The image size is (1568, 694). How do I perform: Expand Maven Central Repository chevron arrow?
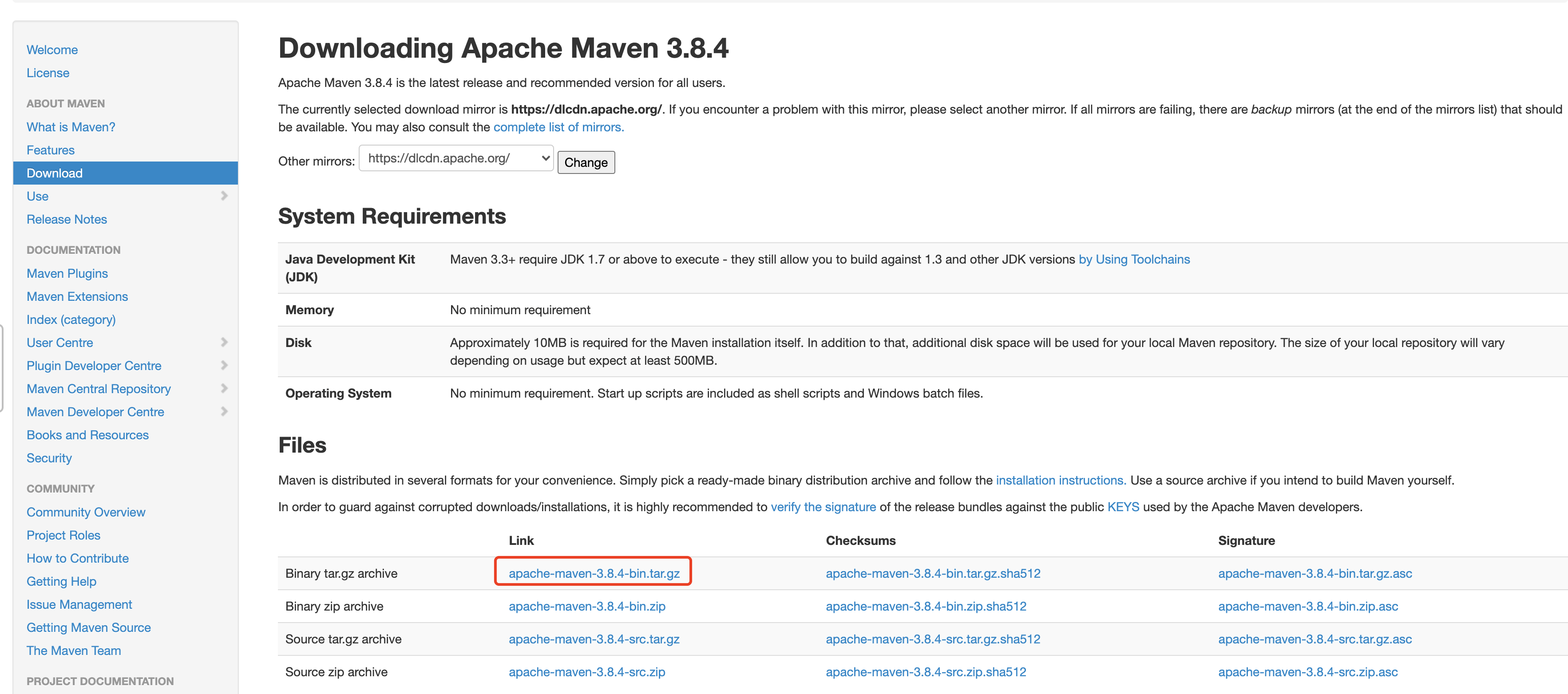[224, 389]
